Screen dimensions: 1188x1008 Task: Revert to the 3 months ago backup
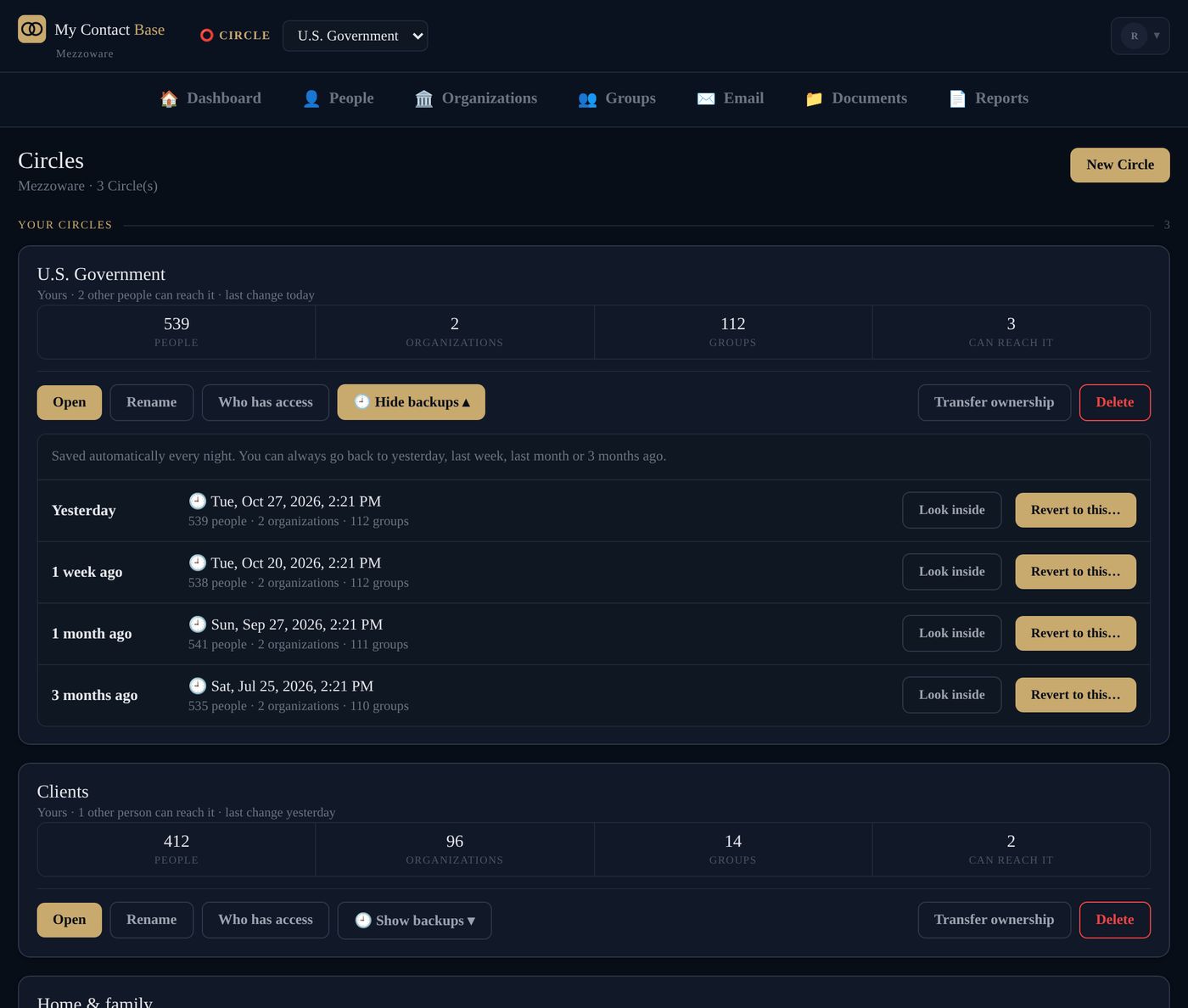coord(1076,695)
